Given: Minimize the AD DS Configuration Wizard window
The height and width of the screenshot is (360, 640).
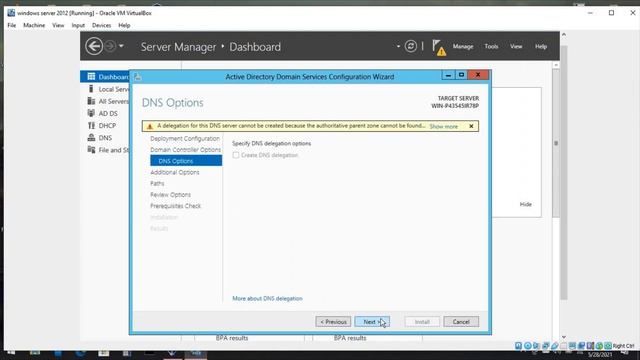Looking at the screenshot, I should [448, 75].
